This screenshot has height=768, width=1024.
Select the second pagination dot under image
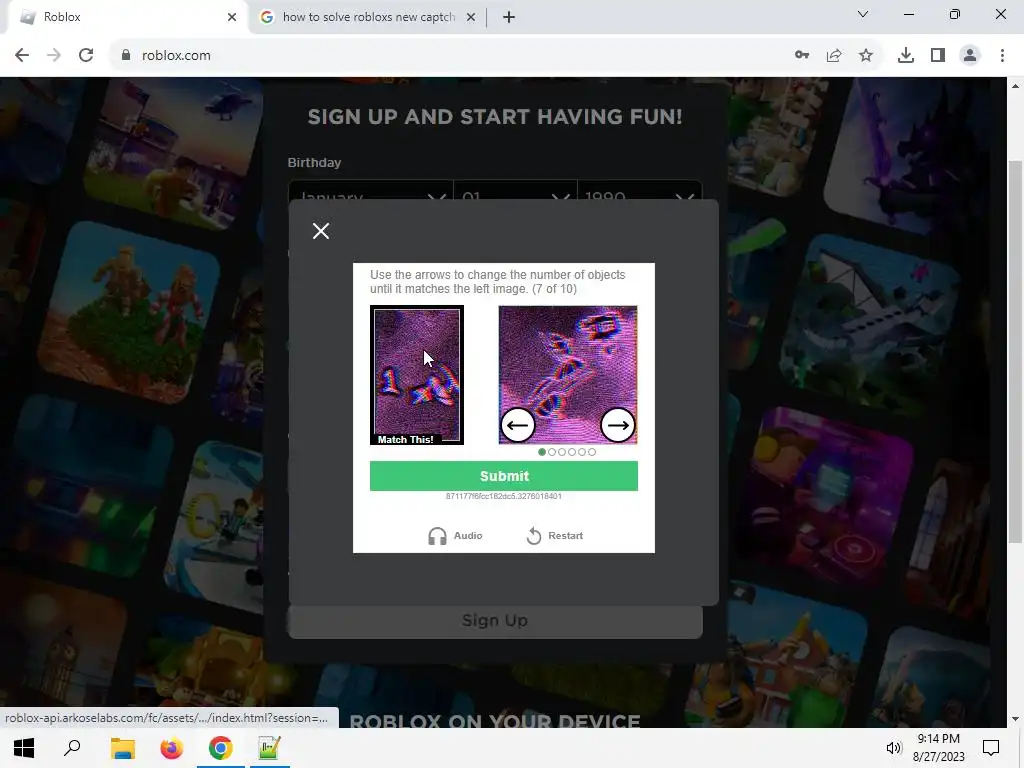tap(552, 452)
